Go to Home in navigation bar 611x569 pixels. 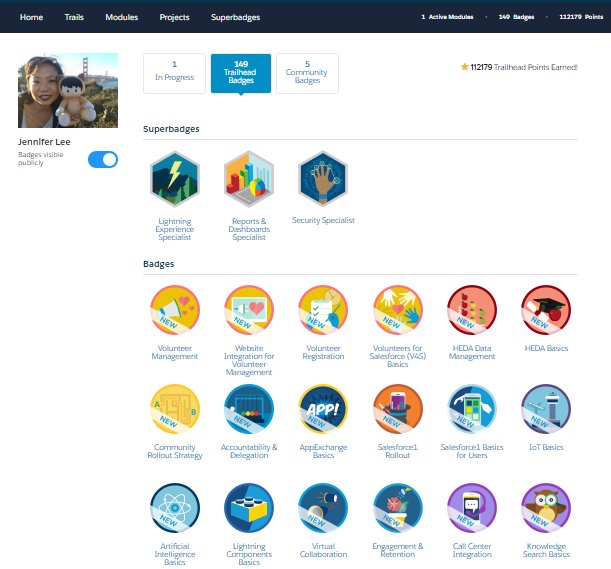(31, 17)
